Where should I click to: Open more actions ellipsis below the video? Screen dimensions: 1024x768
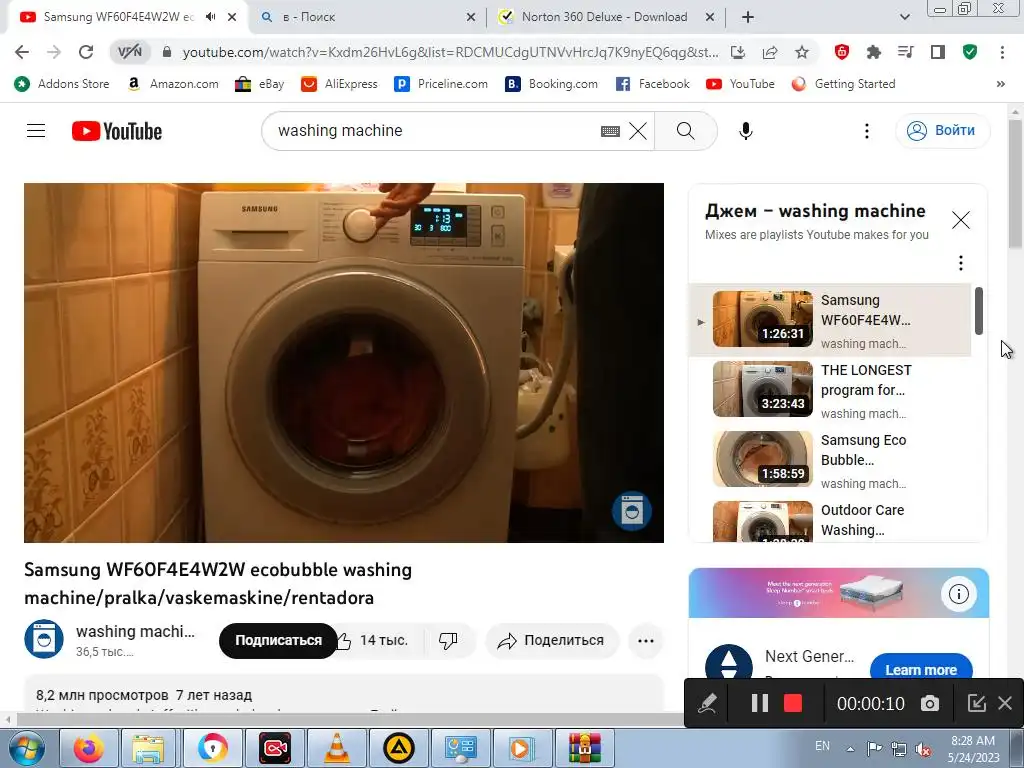point(645,641)
